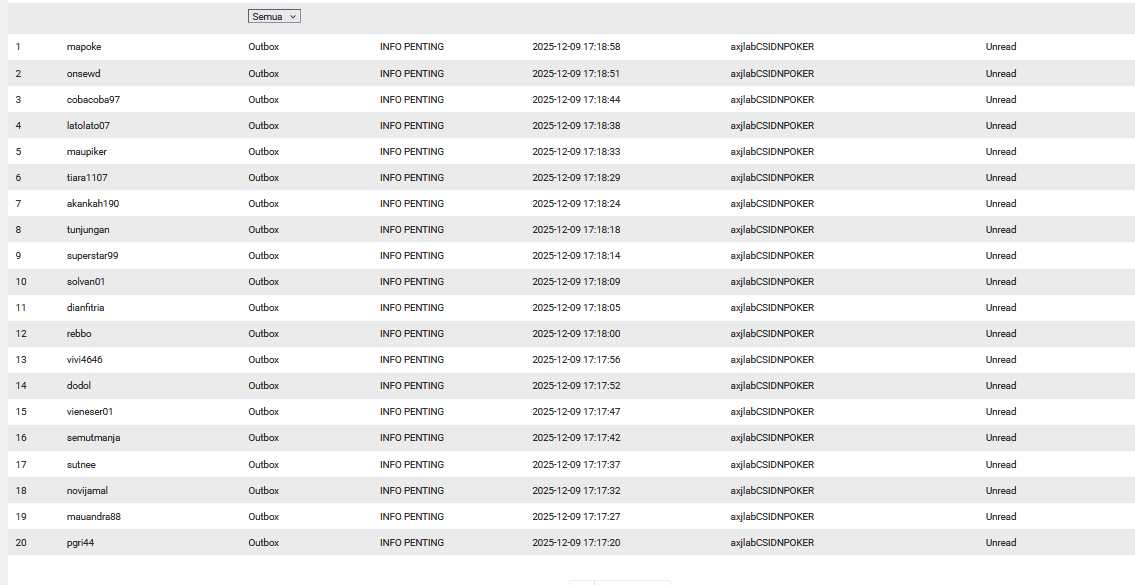Select username rebbo
Screen dimensions: 1135x585
pos(79,334)
